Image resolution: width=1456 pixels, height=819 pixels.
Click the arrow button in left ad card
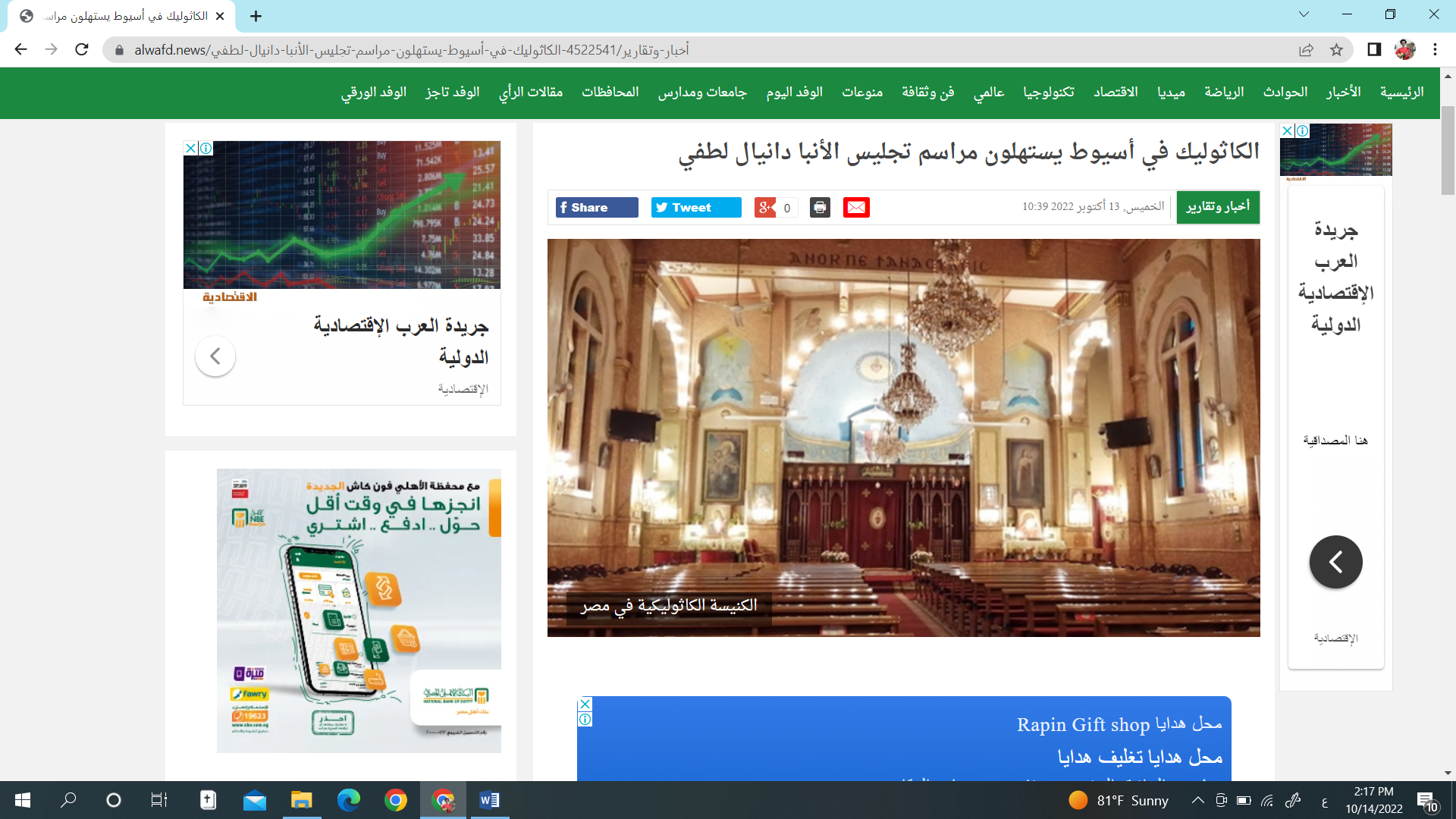point(215,356)
